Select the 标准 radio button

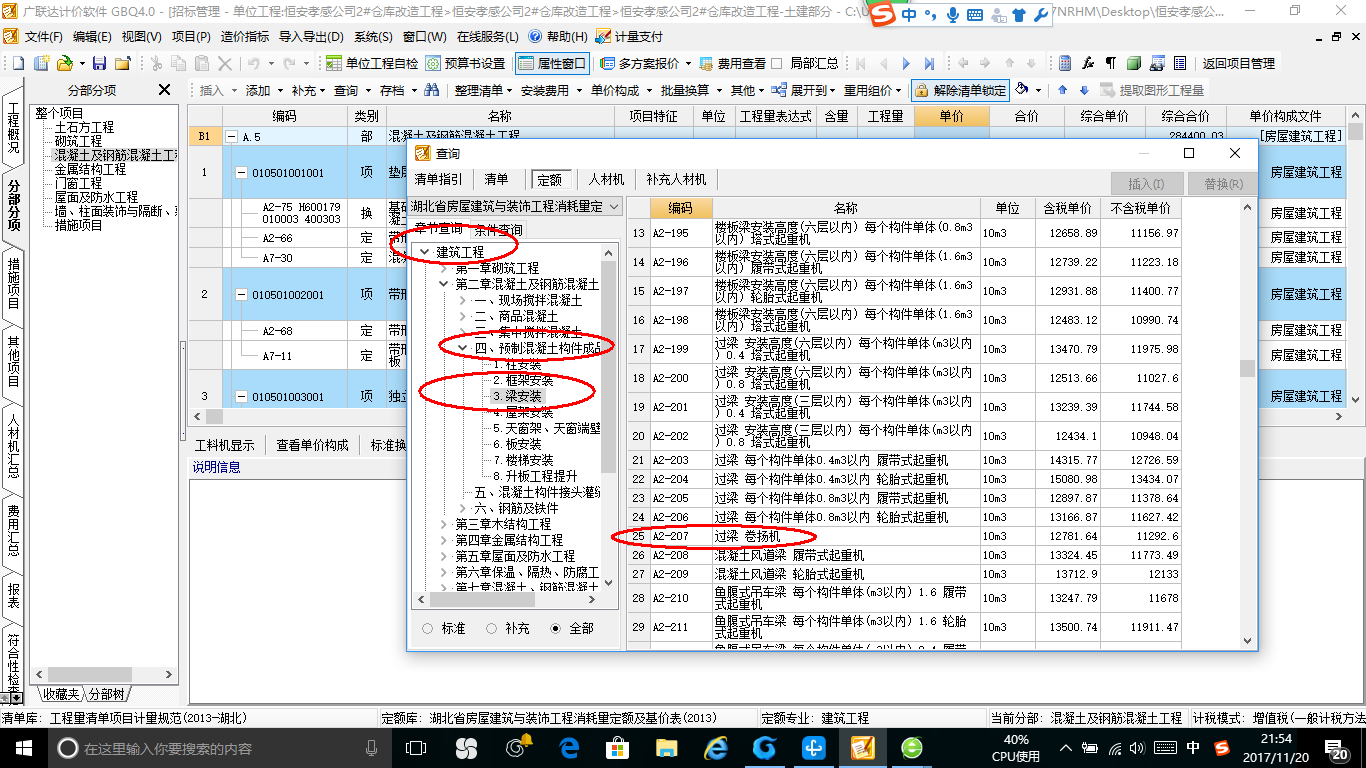point(428,629)
